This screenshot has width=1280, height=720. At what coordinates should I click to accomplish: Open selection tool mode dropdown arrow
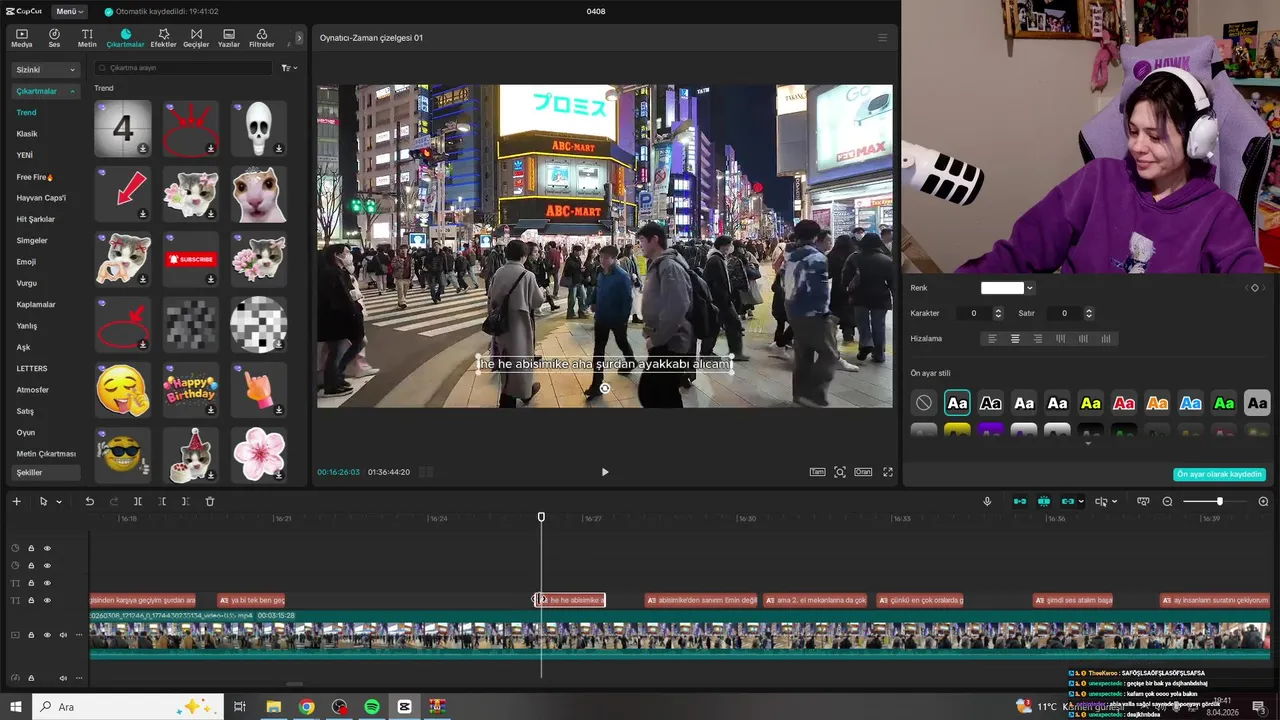(59, 502)
